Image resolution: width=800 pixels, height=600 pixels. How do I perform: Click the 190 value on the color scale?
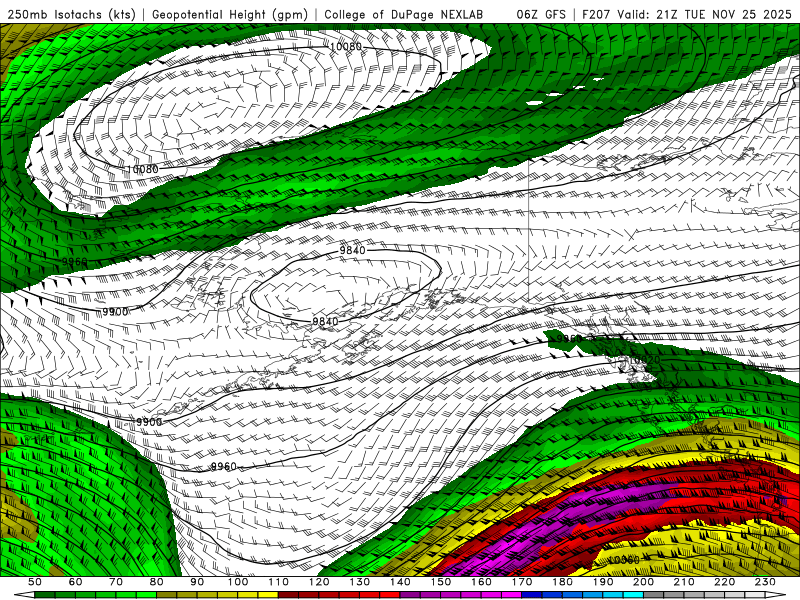[x=603, y=582]
